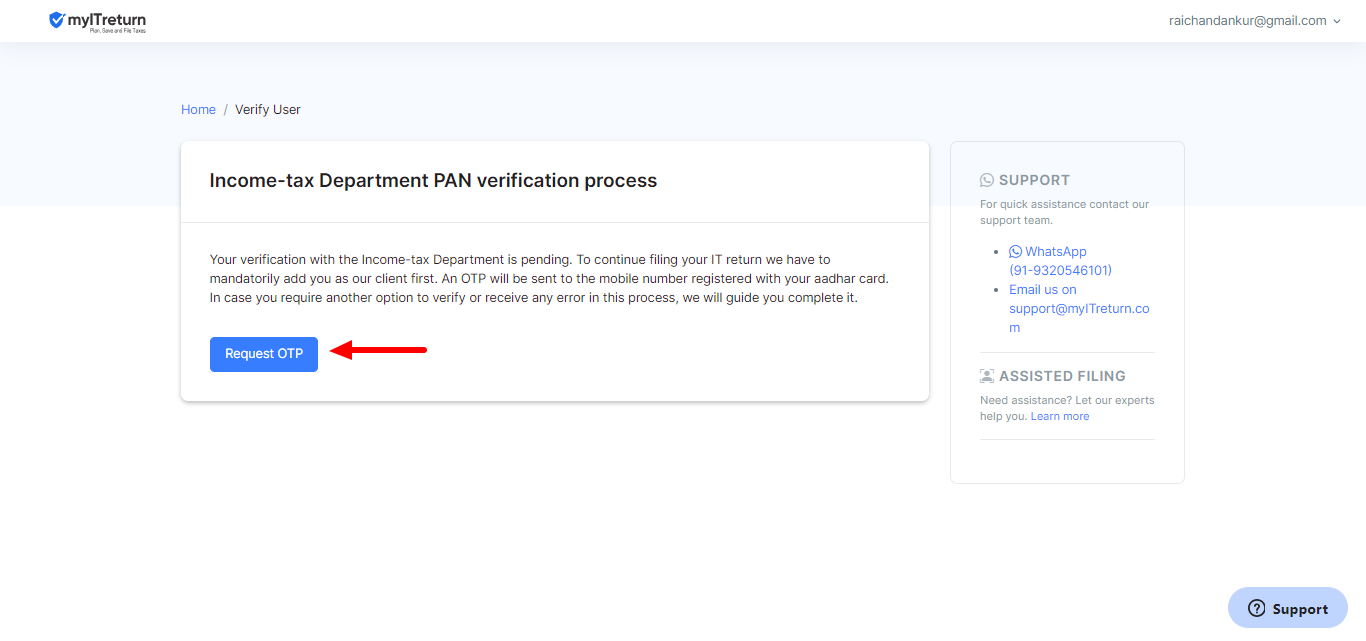Click the myITreturn shield logo icon

(57, 20)
